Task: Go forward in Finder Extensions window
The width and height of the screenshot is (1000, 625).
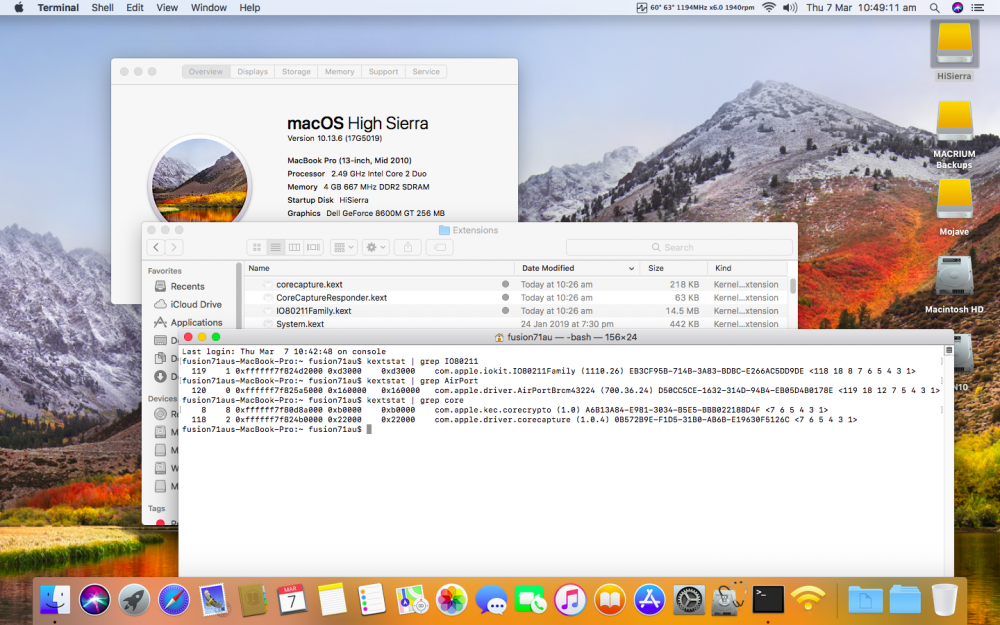Action: [x=173, y=247]
